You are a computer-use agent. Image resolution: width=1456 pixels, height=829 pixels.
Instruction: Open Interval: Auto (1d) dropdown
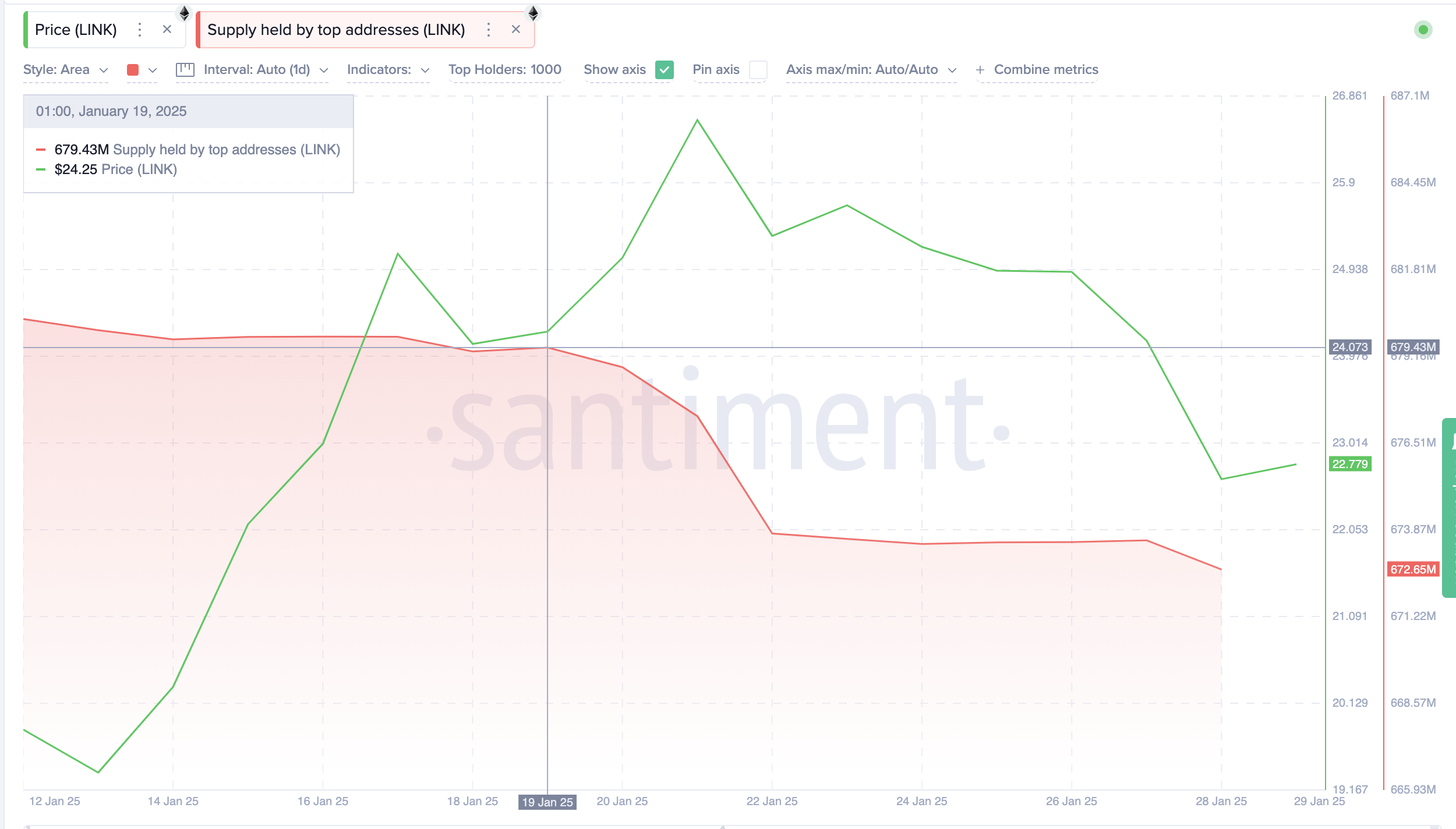coord(266,70)
